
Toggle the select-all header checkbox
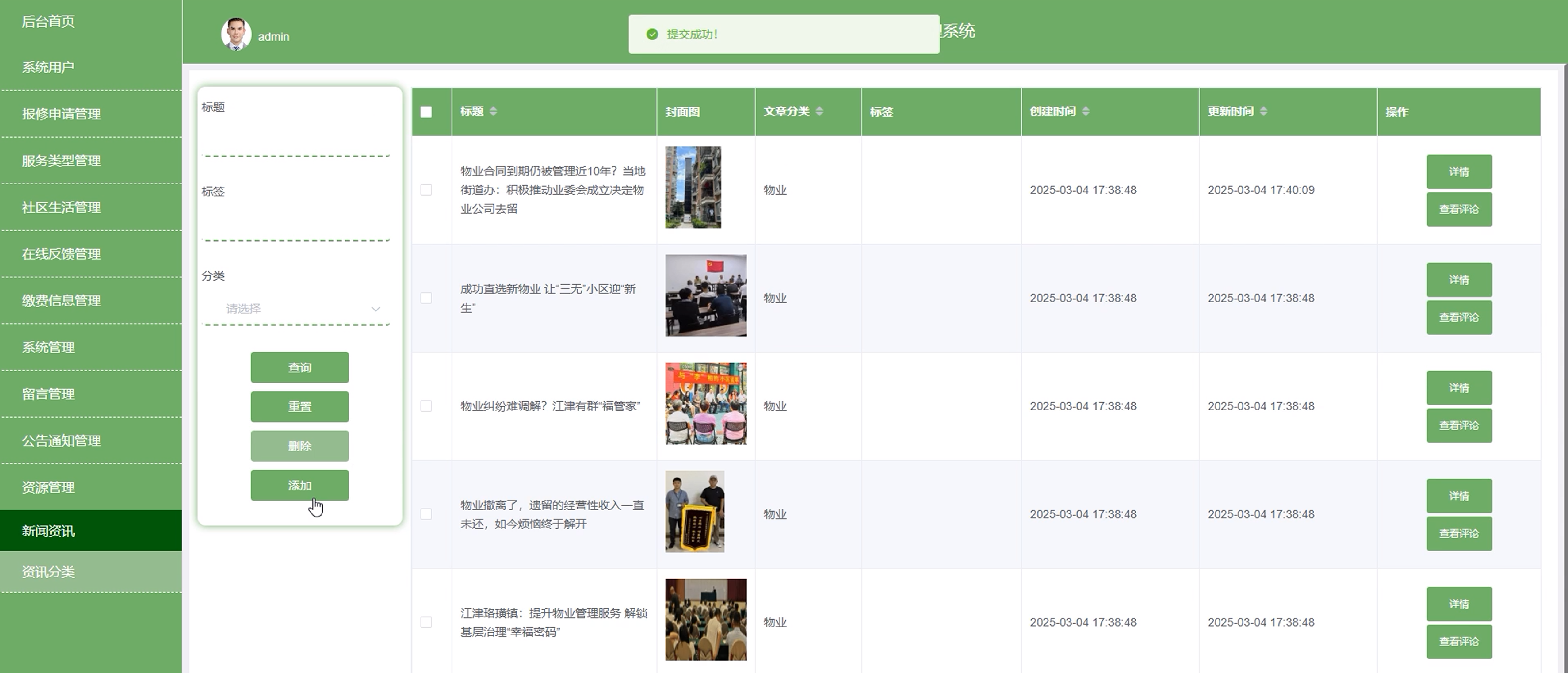[x=426, y=112]
